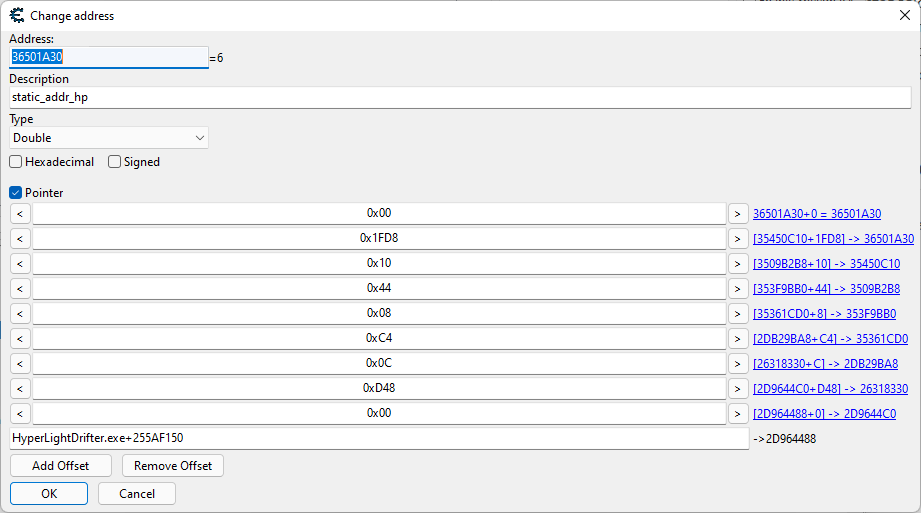Decrease the 0x1FD8 offset with left arrow

tap(20, 238)
